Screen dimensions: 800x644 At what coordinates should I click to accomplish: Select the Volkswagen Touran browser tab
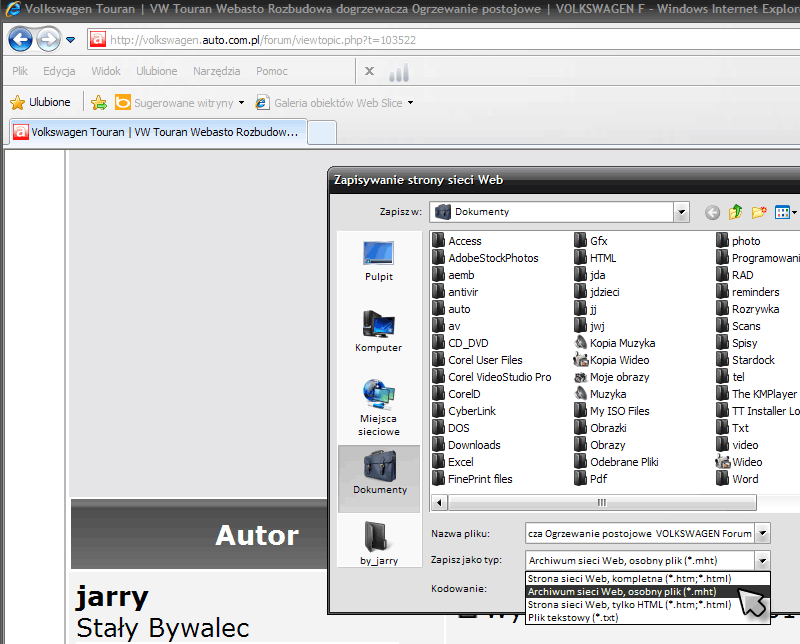[158, 132]
